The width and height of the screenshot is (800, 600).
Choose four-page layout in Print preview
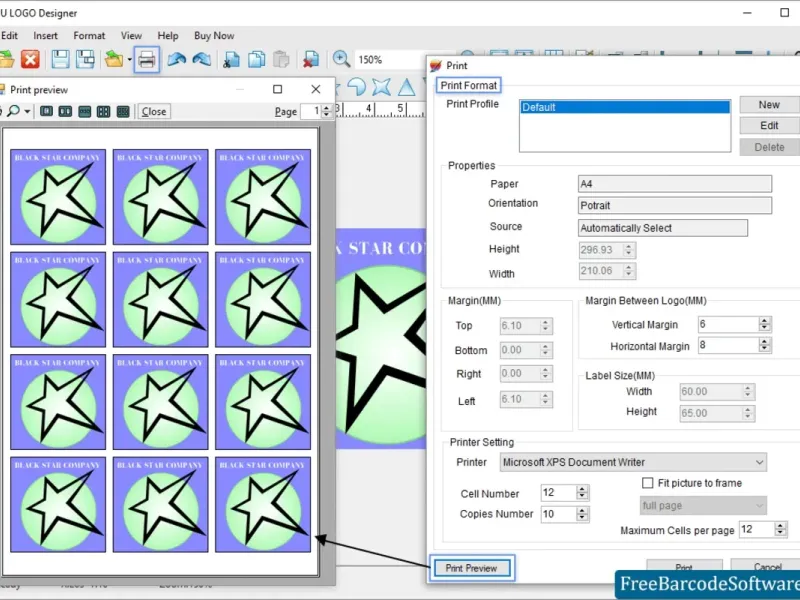104,111
